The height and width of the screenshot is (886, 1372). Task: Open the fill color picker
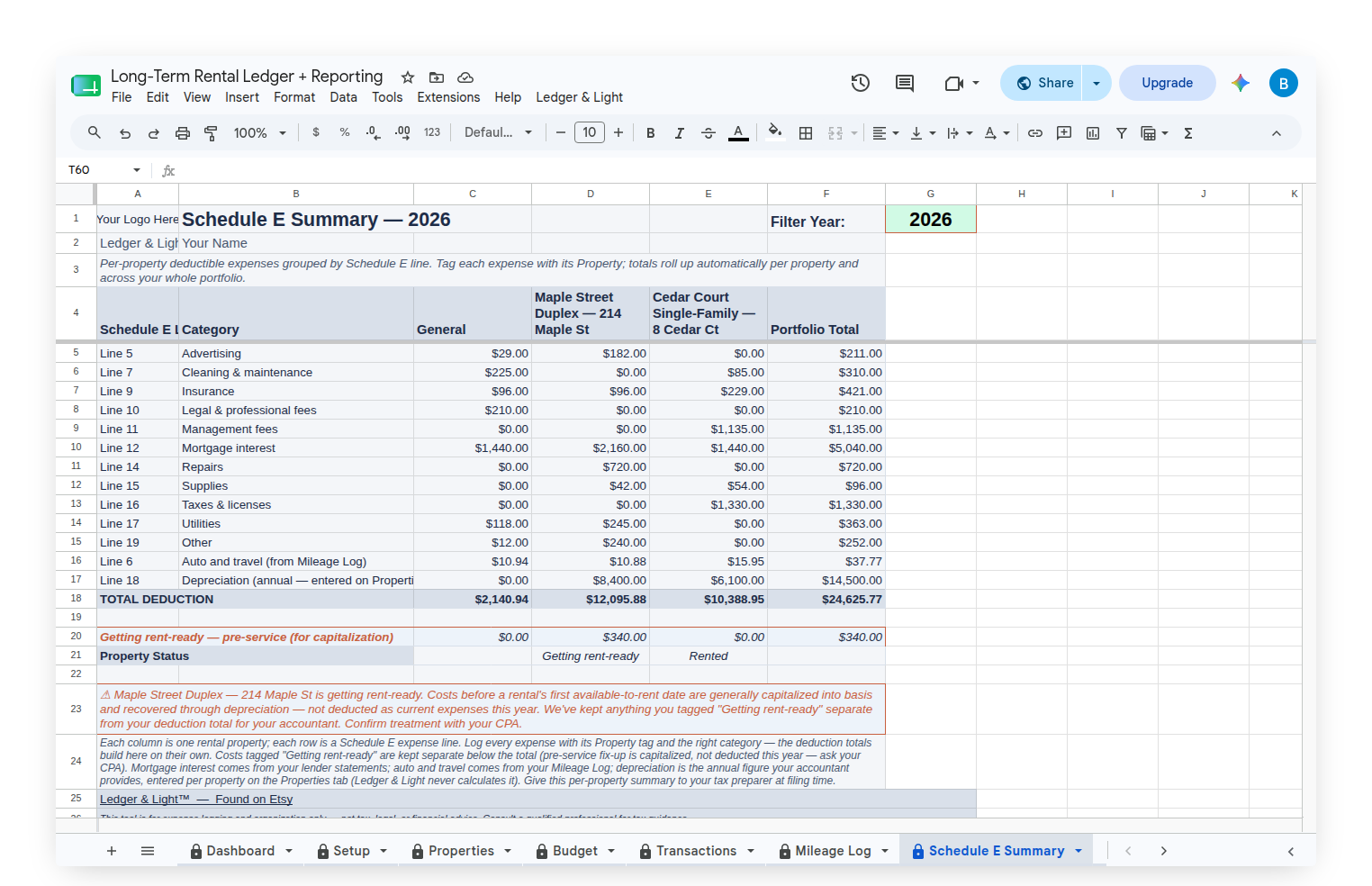pyautogui.click(x=775, y=132)
